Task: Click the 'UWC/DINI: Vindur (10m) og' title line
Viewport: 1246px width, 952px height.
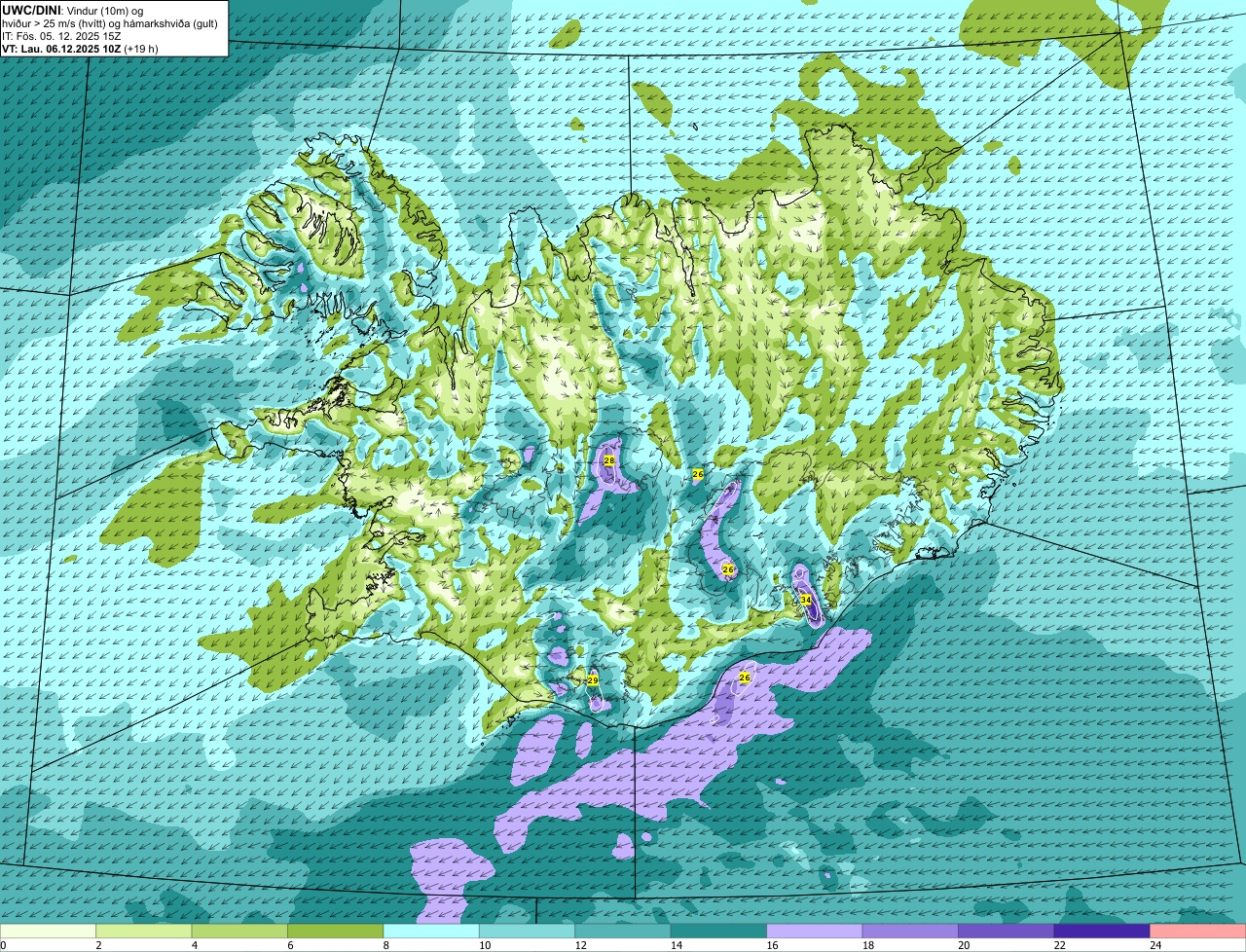Action: (x=72, y=10)
